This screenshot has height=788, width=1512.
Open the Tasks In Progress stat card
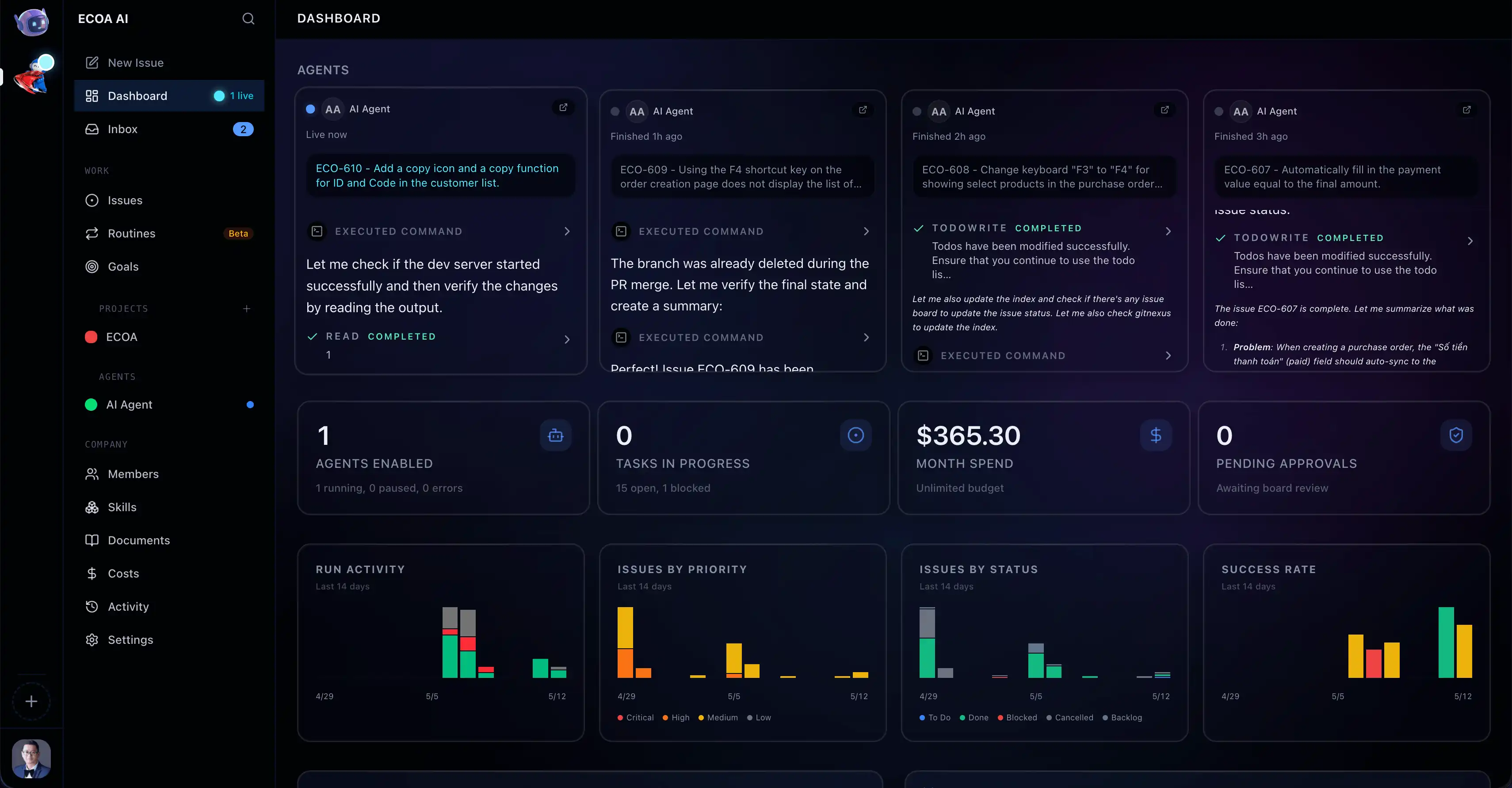tap(743, 458)
